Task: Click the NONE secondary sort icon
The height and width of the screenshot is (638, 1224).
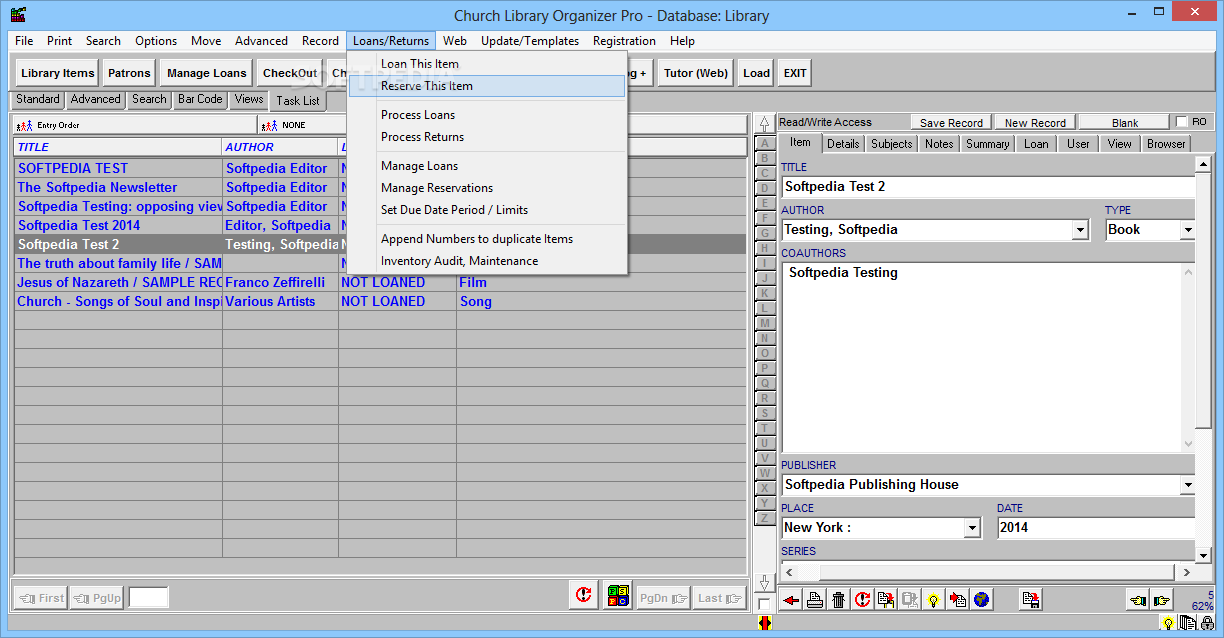Action: pos(269,125)
